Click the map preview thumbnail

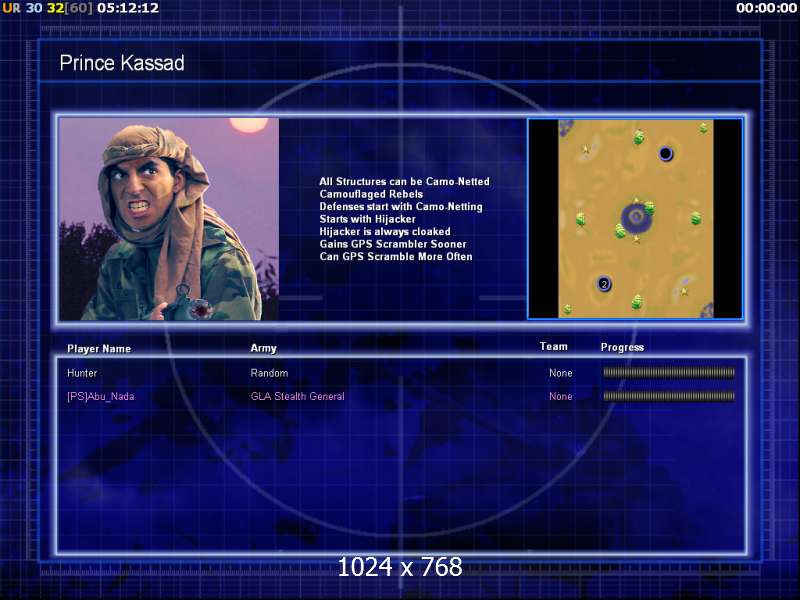tap(635, 219)
